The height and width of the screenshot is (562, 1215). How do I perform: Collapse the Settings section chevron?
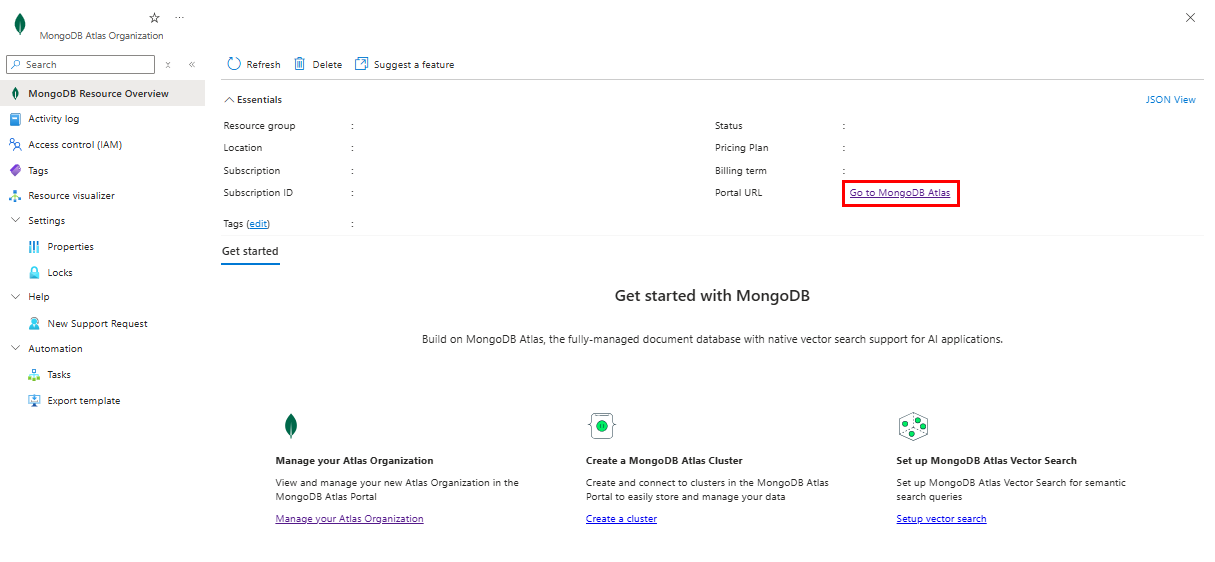tap(15, 221)
